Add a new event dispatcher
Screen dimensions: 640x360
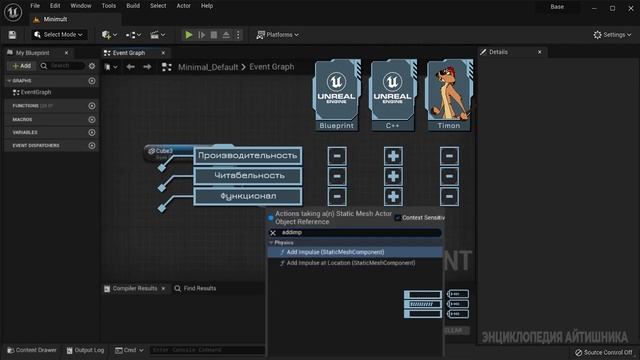pyautogui.click(x=92, y=145)
